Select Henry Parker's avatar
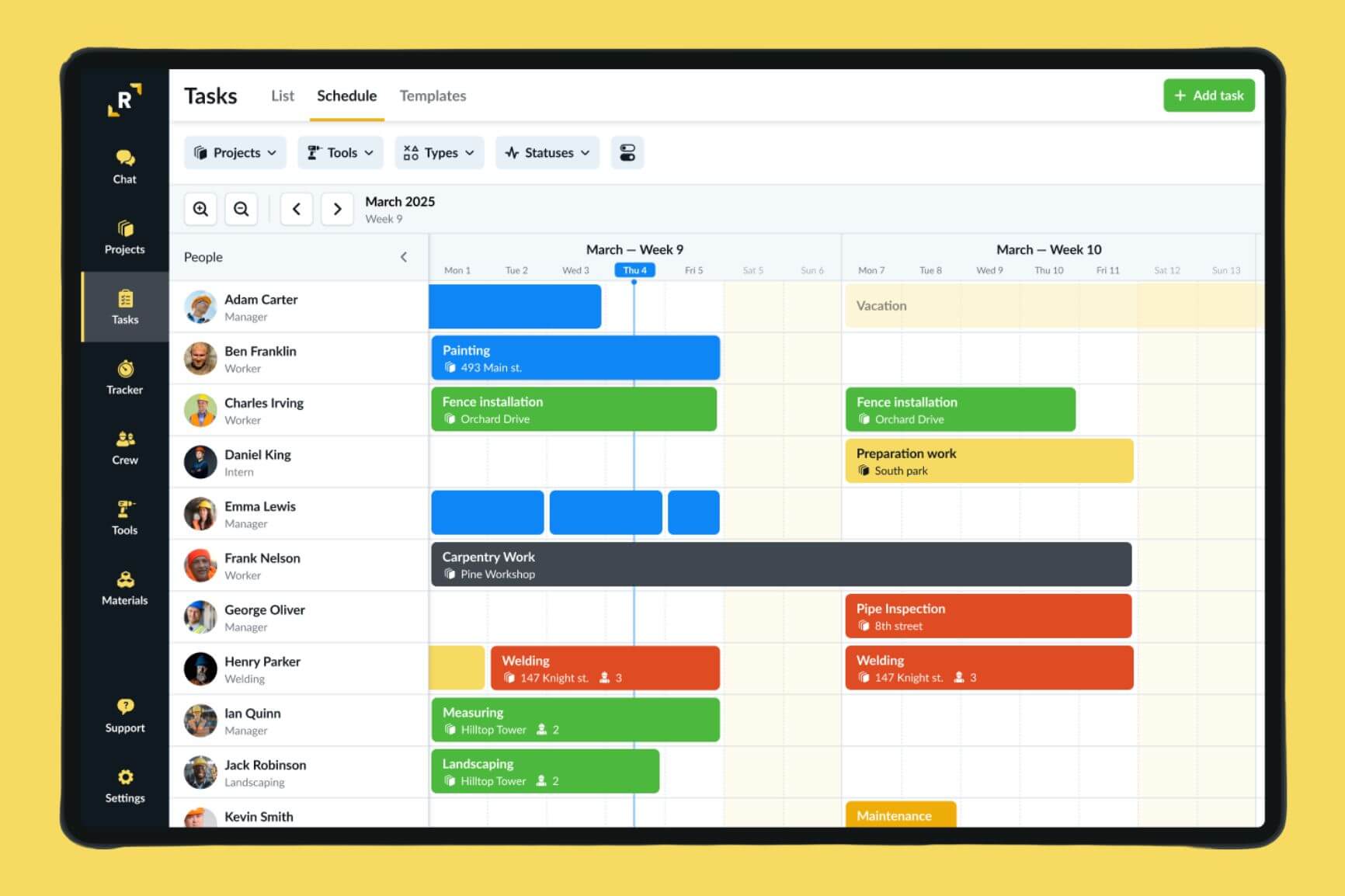 200,669
